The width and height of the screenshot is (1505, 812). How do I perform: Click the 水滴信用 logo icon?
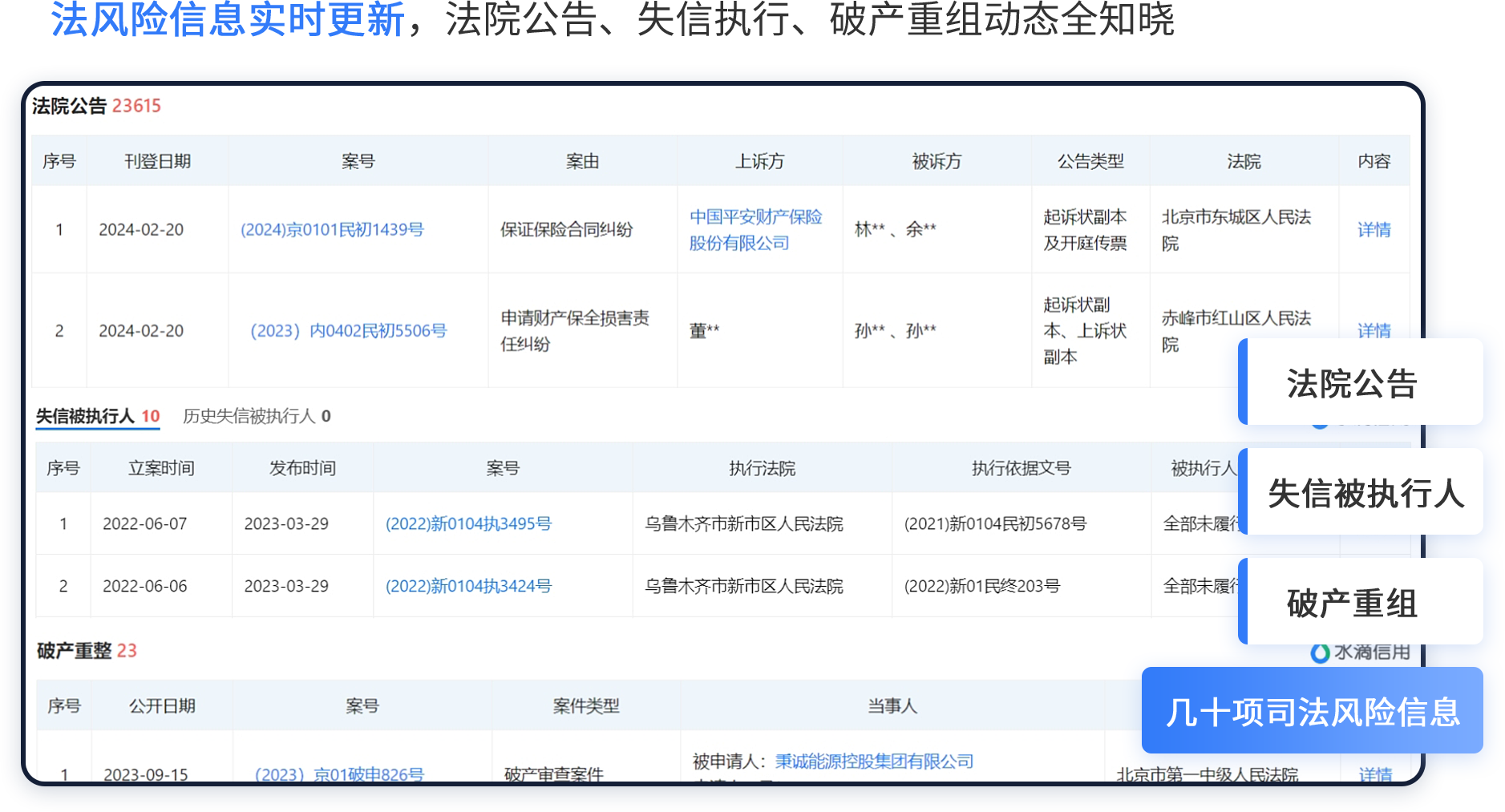[x=1320, y=653]
